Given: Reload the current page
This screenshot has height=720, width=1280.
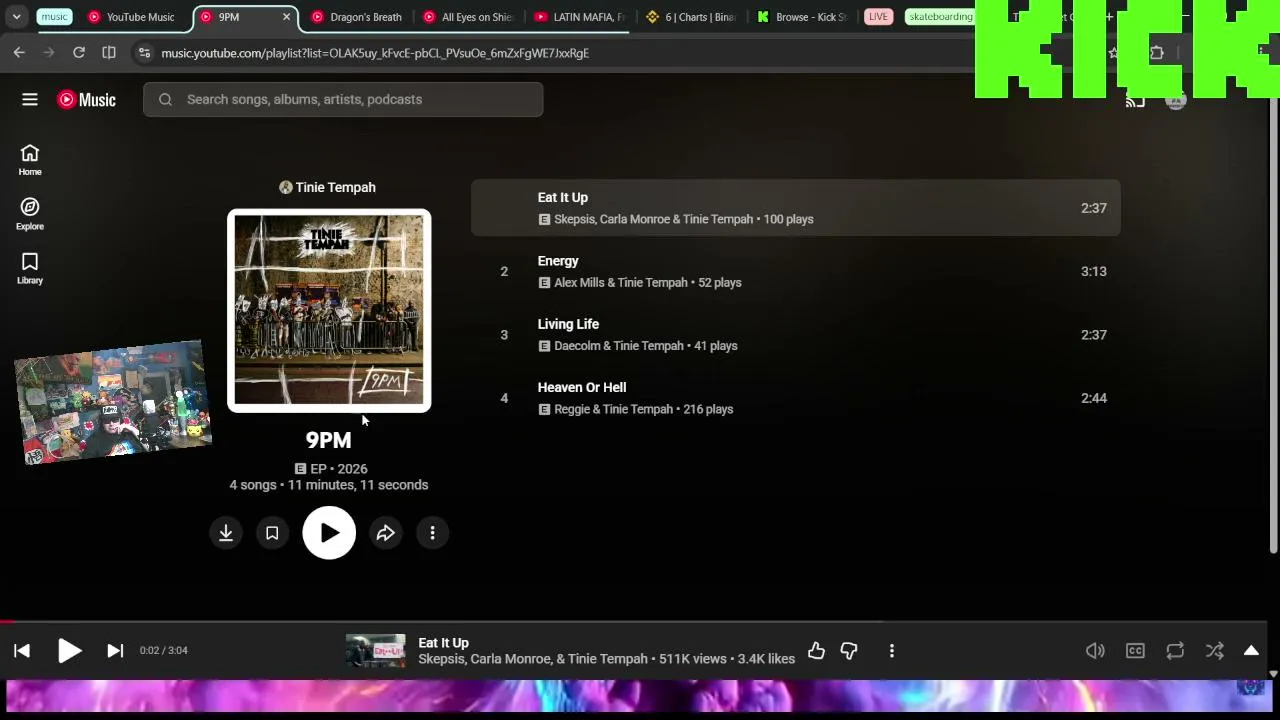Looking at the screenshot, I should (x=79, y=52).
